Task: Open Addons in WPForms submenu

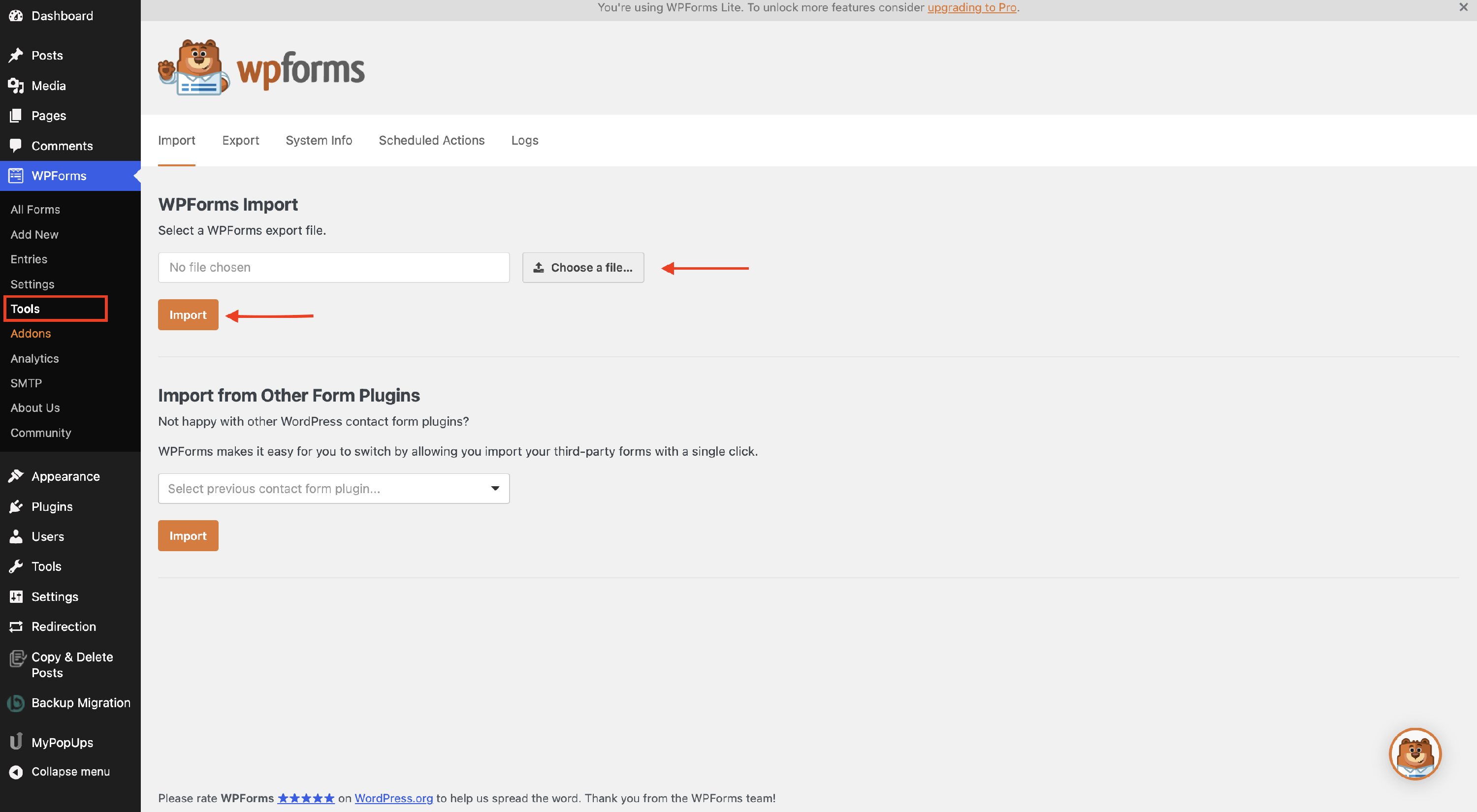Action: (31, 334)
